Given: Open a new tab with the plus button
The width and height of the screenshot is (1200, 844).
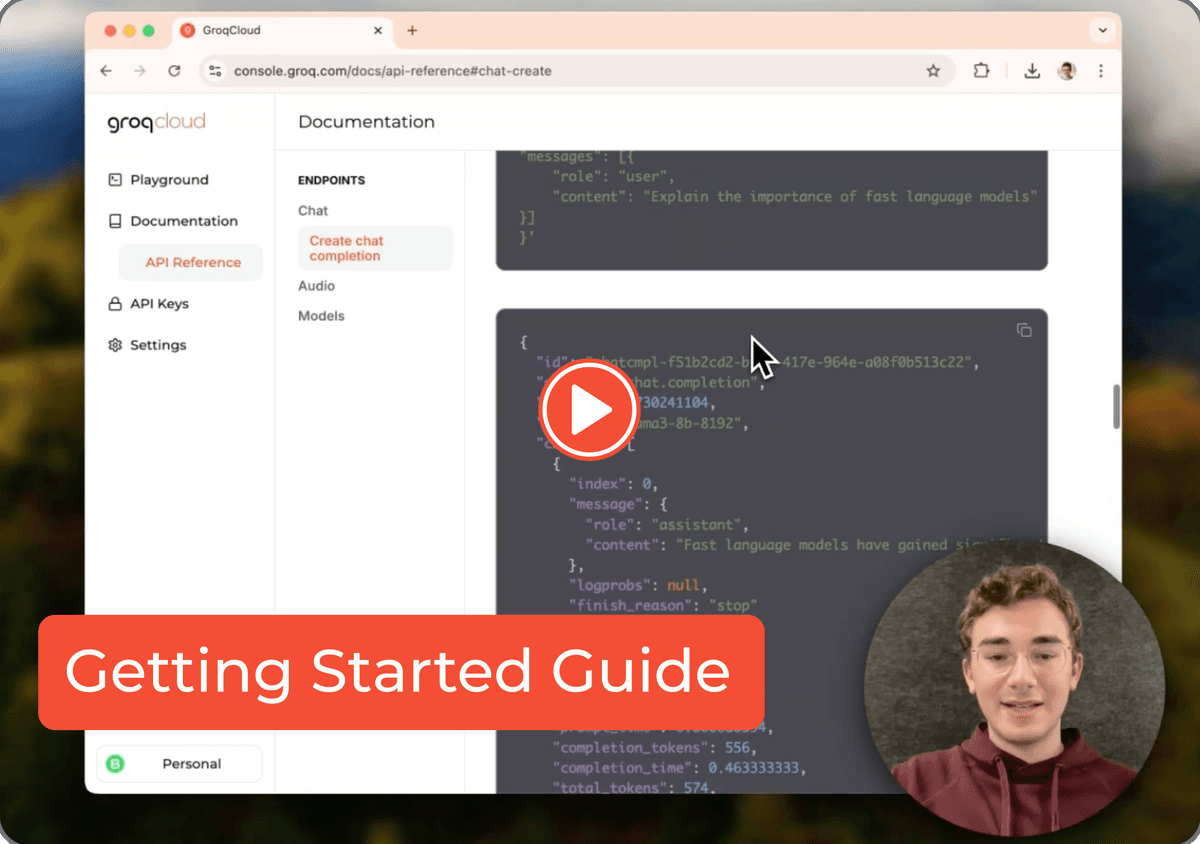Looking at the screenshot, I should point(411,30).
